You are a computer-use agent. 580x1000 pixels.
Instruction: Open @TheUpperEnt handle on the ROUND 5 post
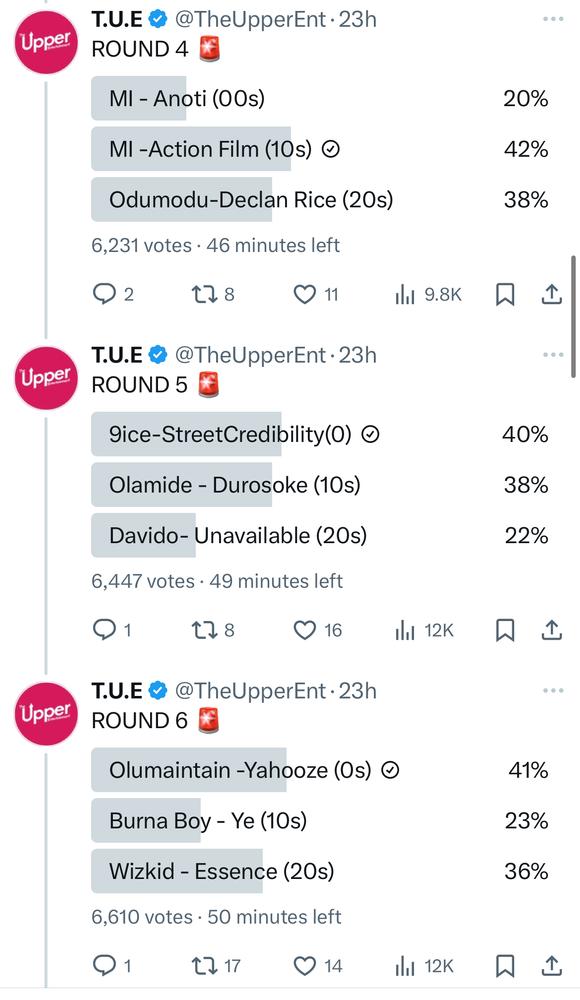pos(251,355)
